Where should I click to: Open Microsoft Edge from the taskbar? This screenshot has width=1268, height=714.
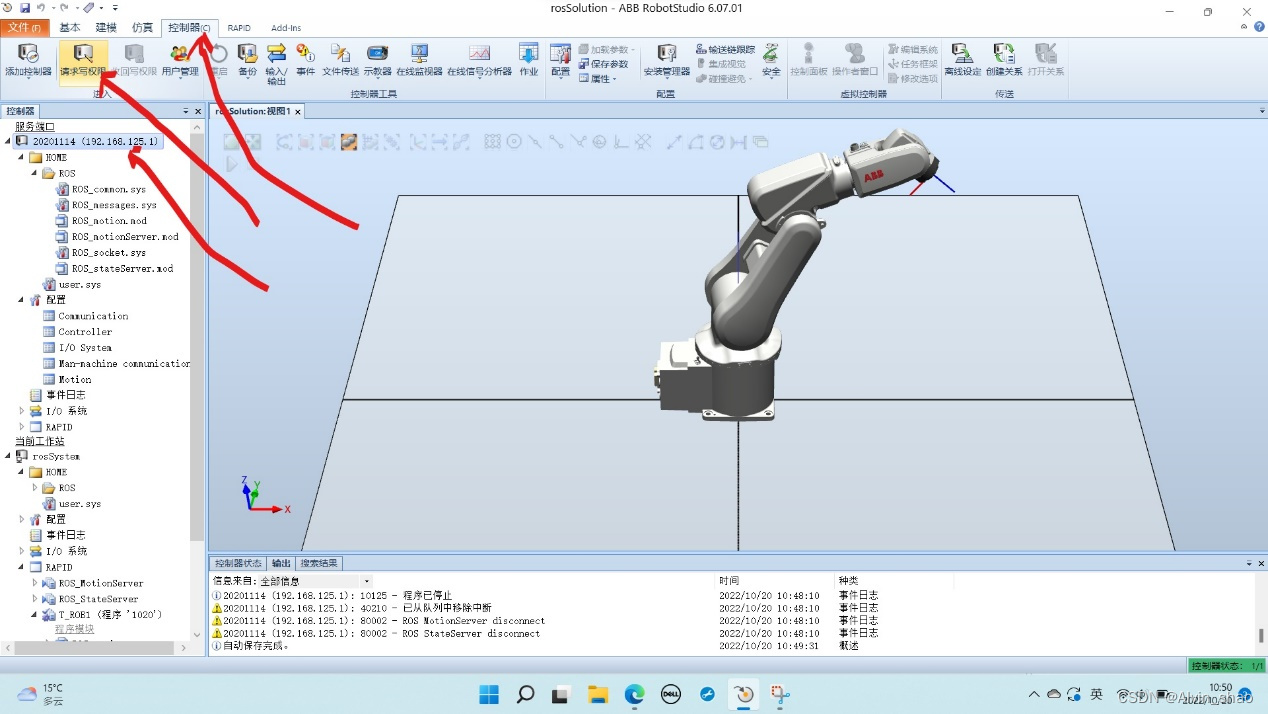click(x=635, y=694)
